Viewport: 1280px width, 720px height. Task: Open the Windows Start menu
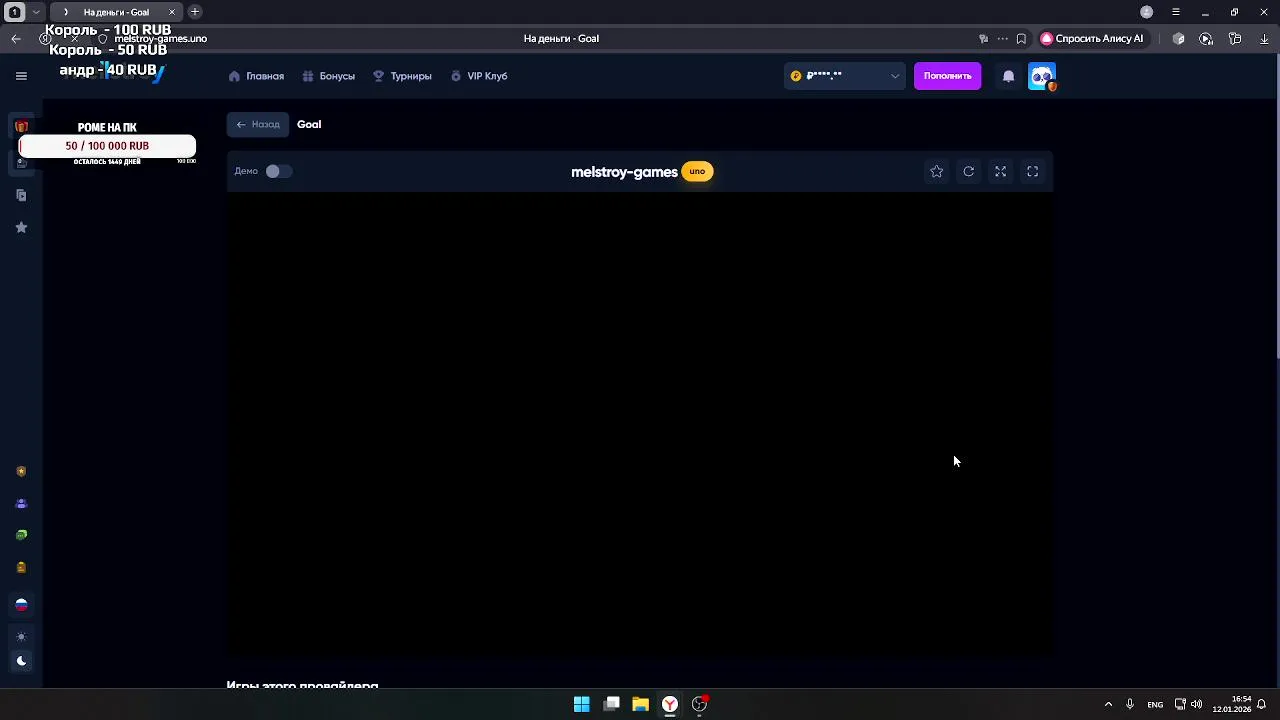pyautogui.click(x=581, y=704)
